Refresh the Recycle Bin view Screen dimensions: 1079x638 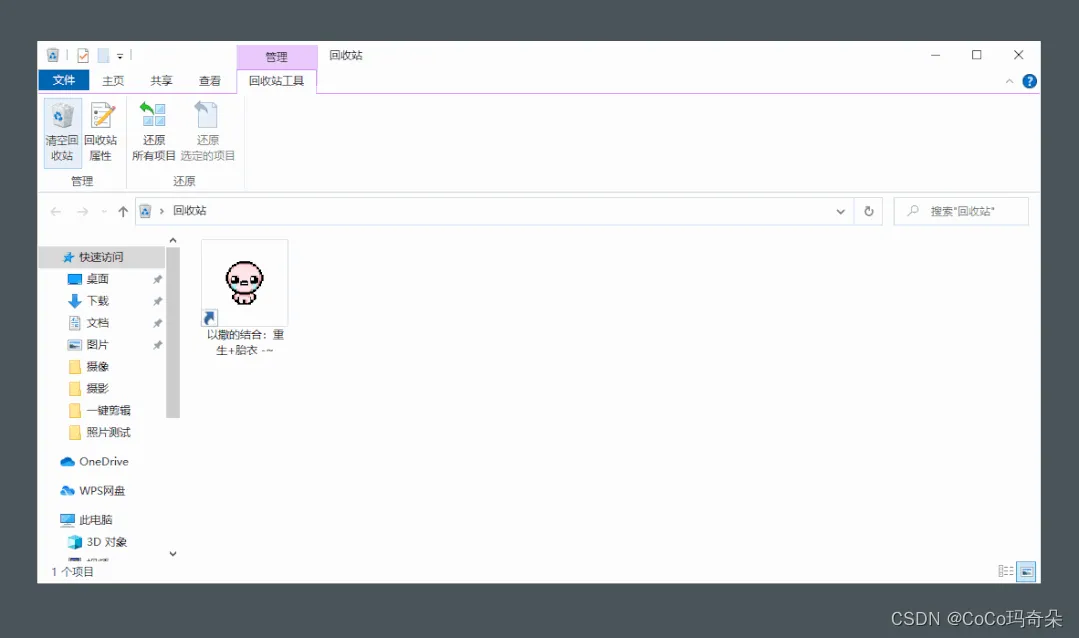point(868,211)
